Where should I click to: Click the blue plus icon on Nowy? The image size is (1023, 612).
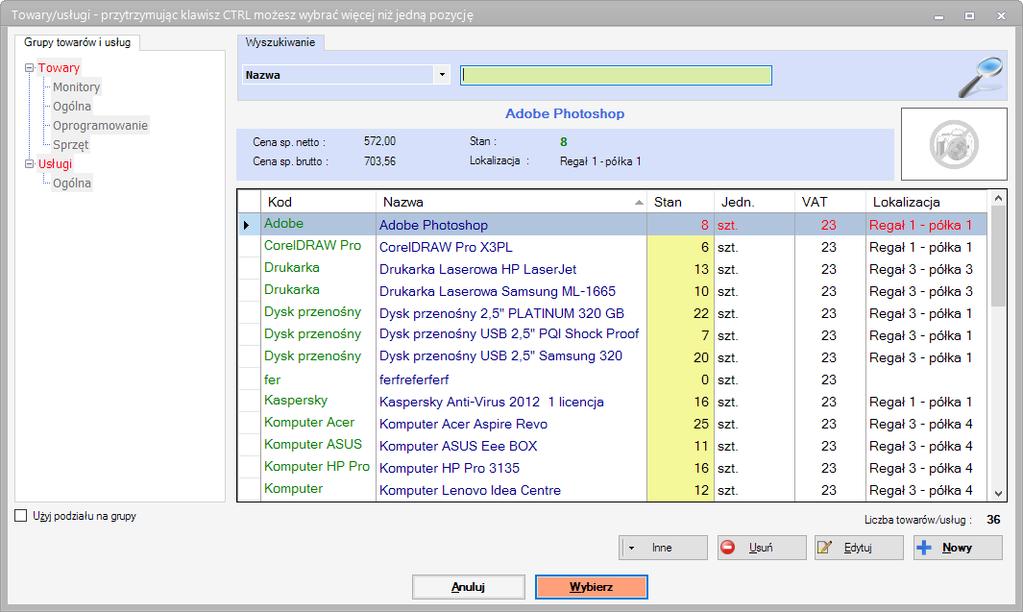point(924,547)
